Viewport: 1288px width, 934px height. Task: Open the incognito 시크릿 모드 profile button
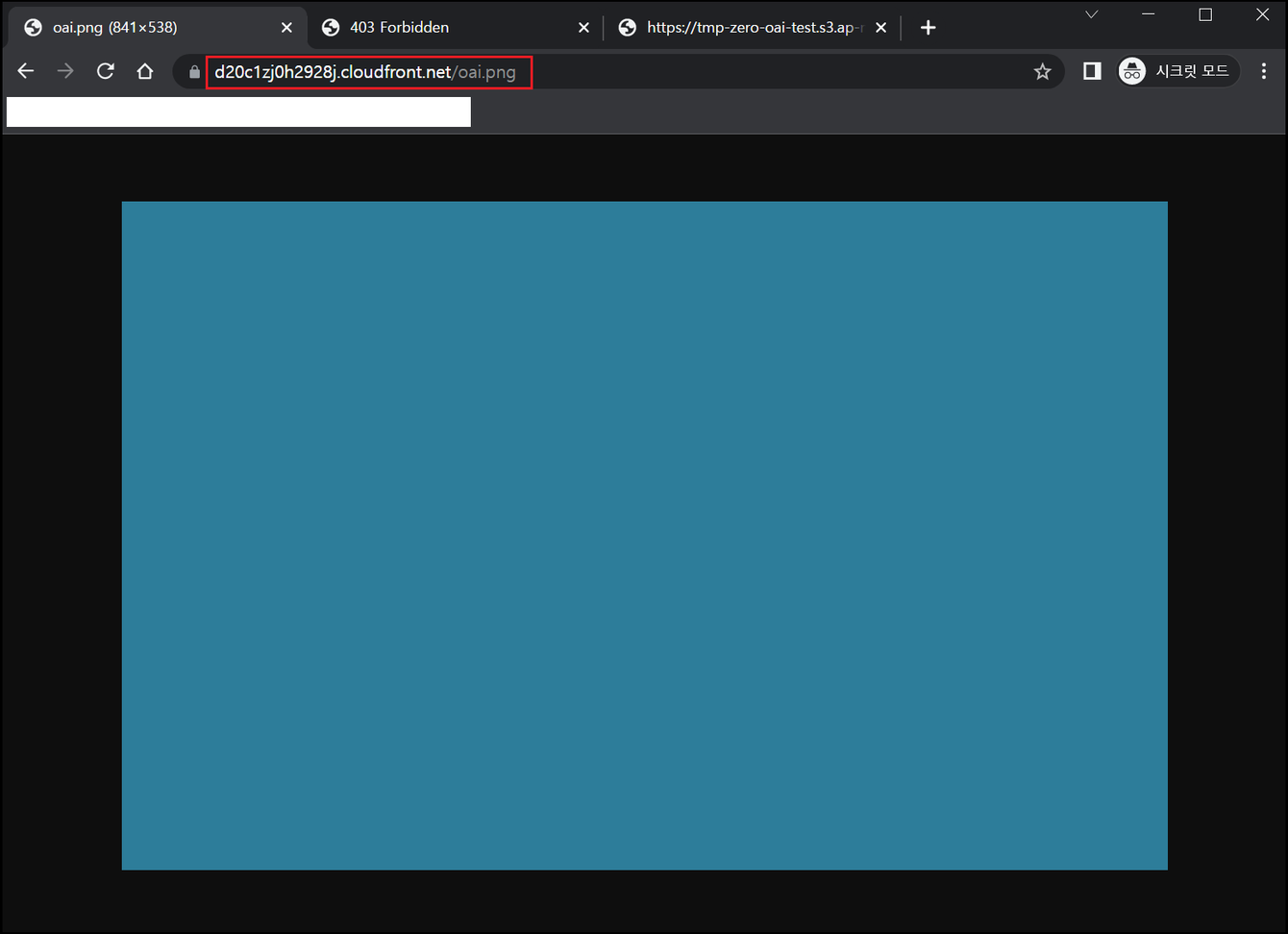1178,71
